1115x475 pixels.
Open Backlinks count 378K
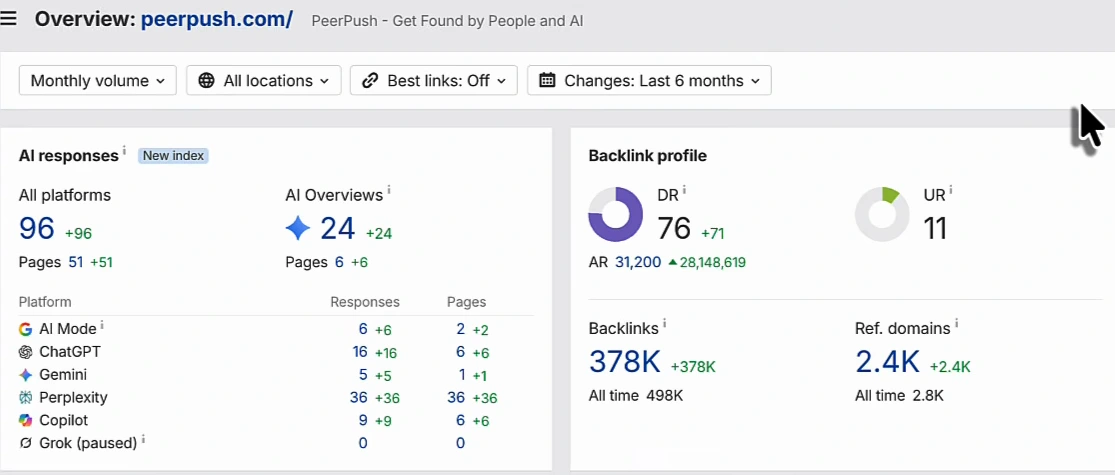pyautogui.click(x=625, y=362)
